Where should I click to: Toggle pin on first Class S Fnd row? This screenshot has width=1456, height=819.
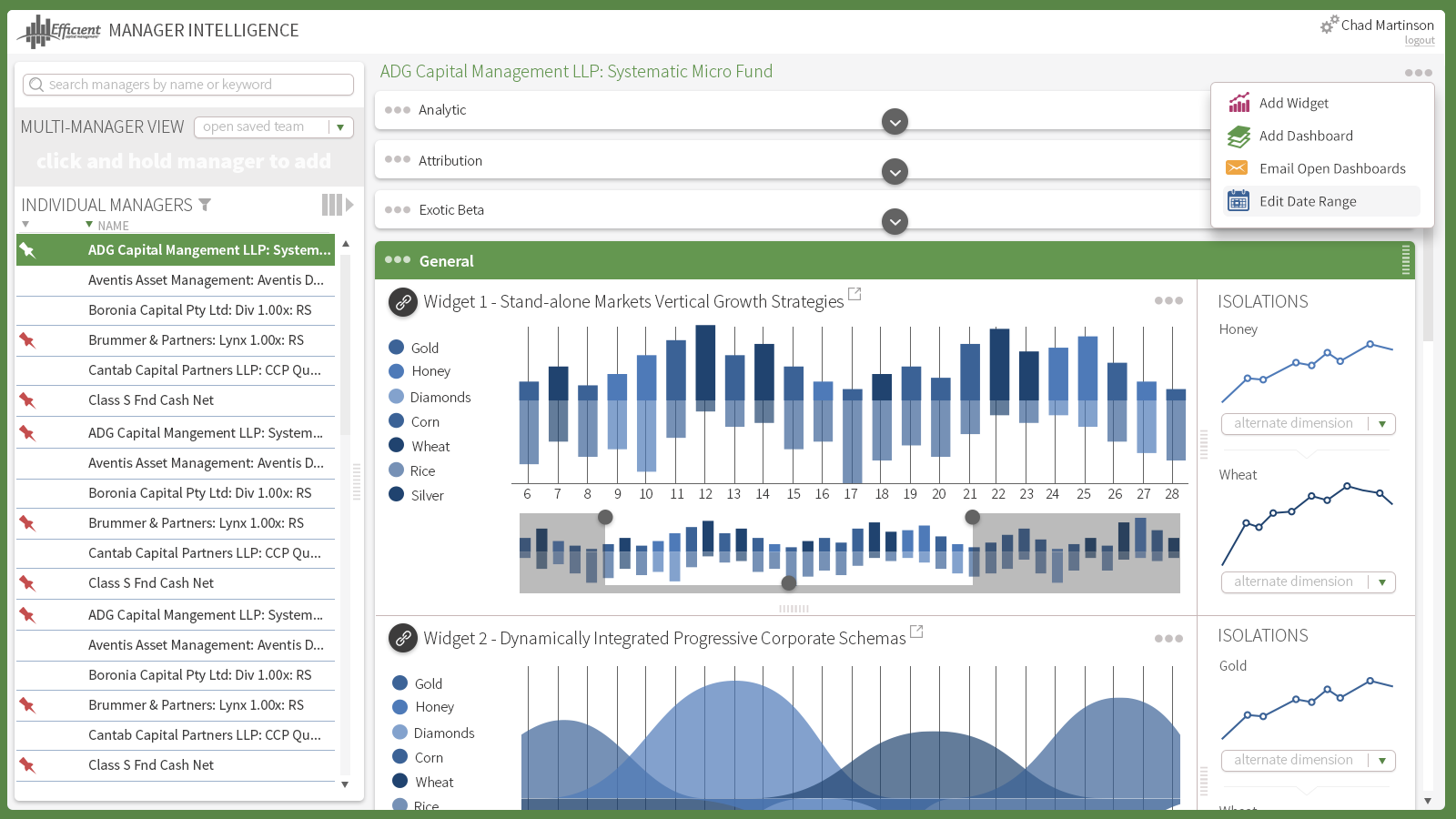tap(27, 400)
